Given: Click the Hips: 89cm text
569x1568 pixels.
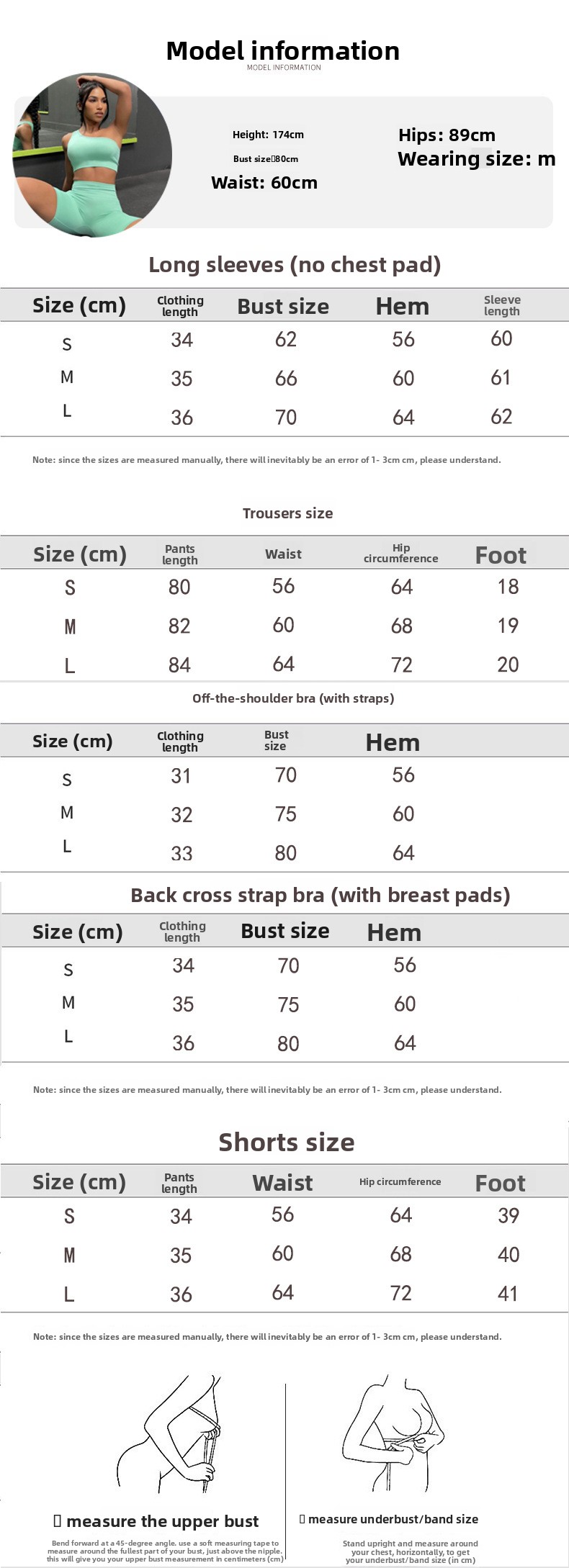Looking at the screenshot, I should click(x=447, y=135).
